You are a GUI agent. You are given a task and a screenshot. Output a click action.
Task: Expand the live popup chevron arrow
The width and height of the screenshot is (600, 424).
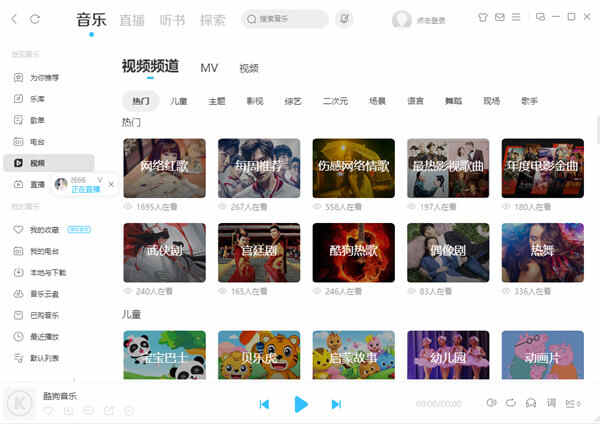(100, 179)
